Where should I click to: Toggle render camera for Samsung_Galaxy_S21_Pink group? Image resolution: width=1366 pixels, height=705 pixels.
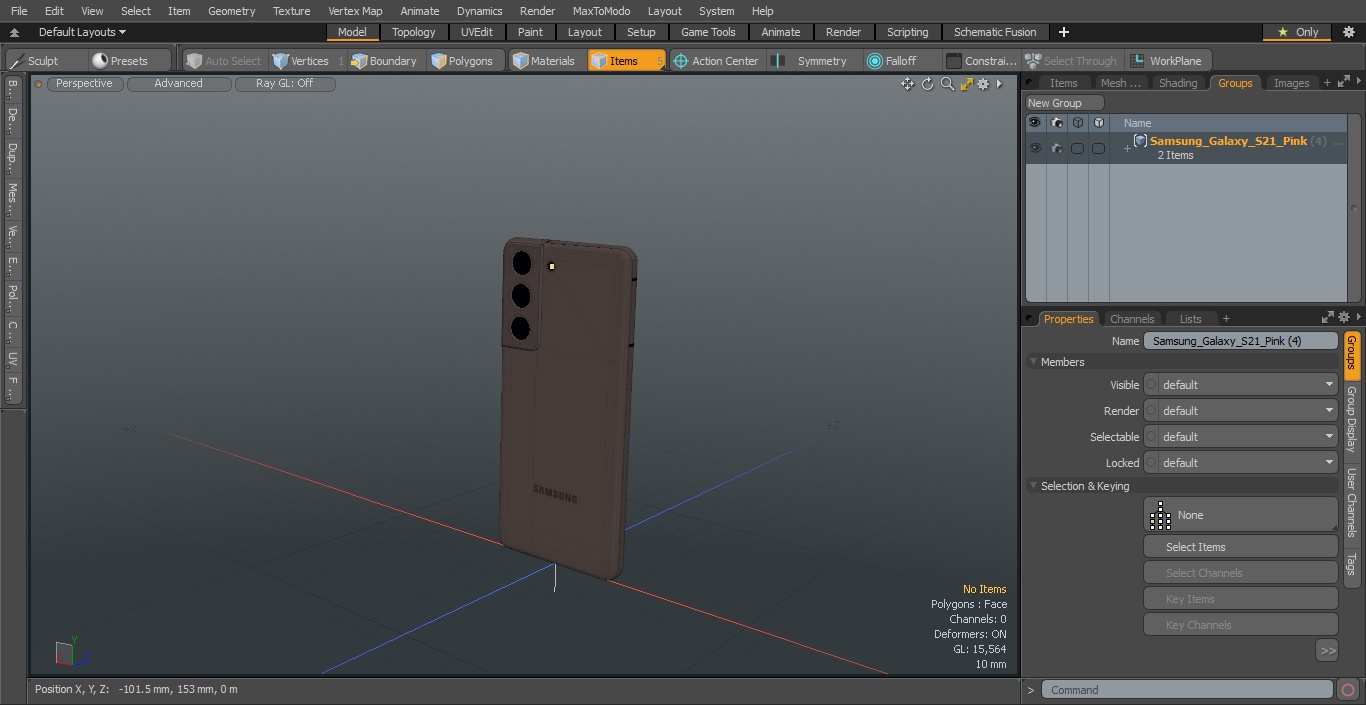point(1056,148)
